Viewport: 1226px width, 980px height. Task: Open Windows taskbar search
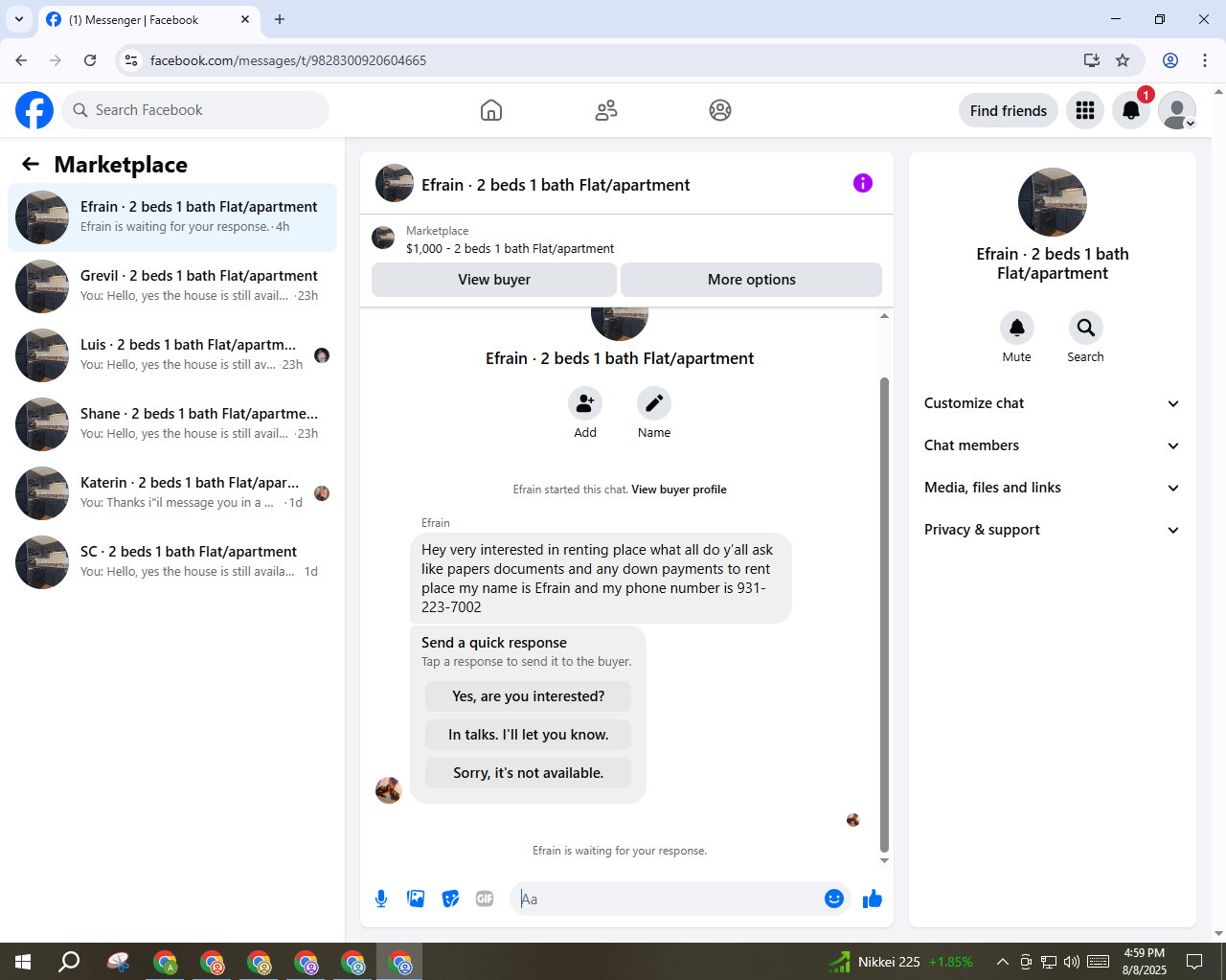(69, 962)
